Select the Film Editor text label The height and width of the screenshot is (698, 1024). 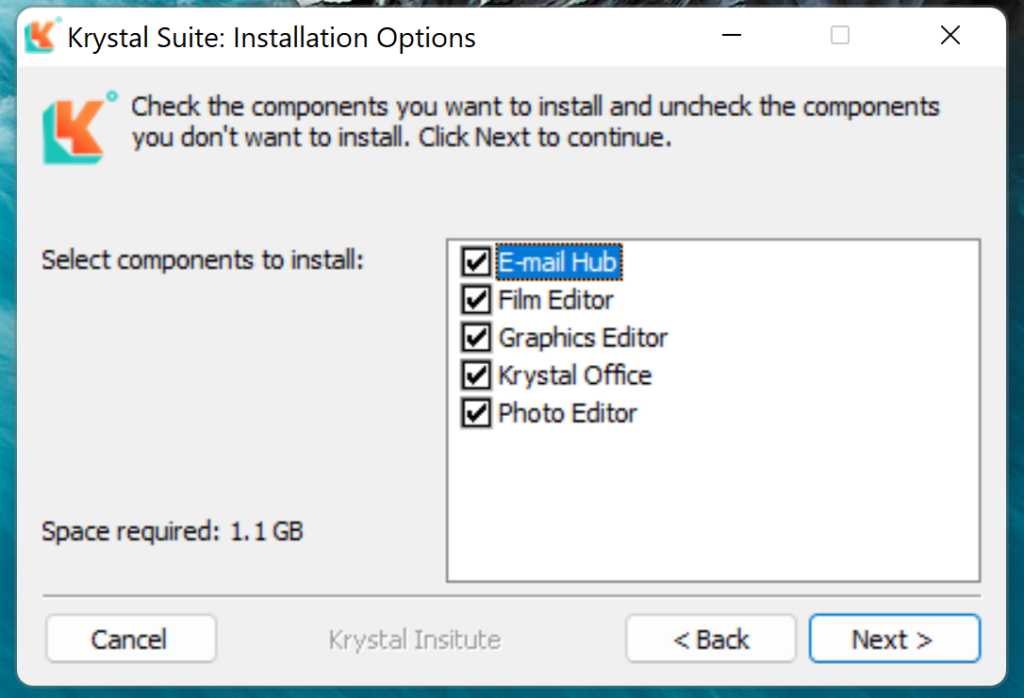pyautogui.click(x=555, y=300)
